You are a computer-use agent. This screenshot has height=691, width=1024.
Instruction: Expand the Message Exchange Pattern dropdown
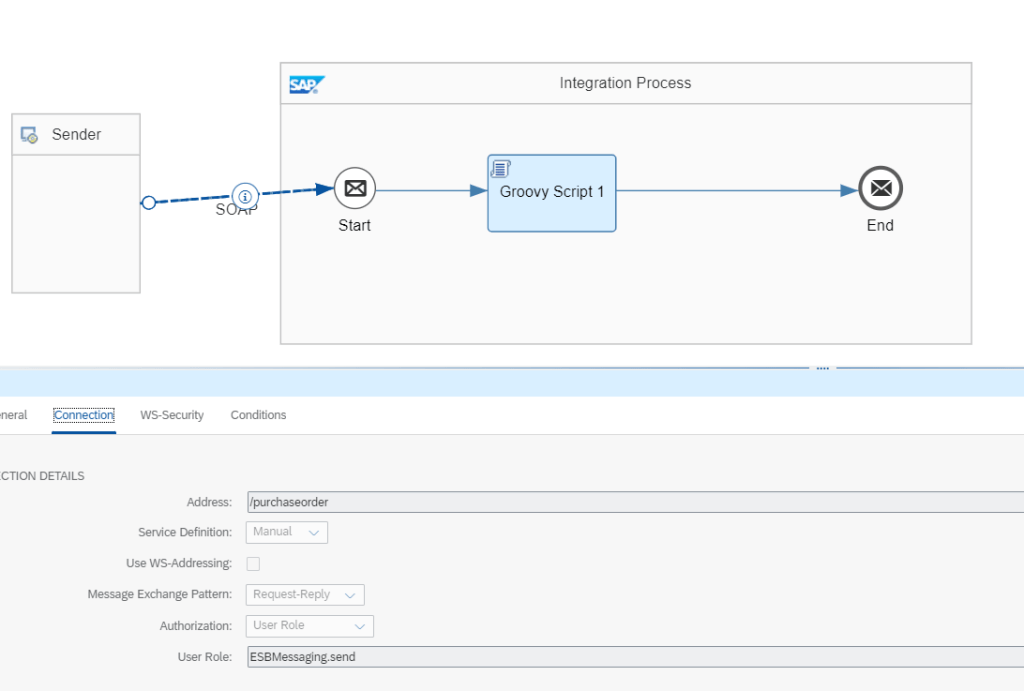pos(305,595)
